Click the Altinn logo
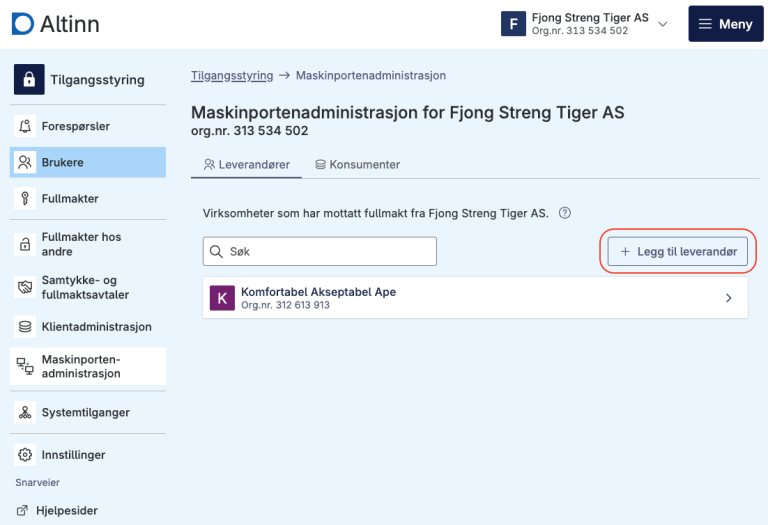Image resolution: width=768 pixels, height=525 pixels. click(x=55, y=24)
